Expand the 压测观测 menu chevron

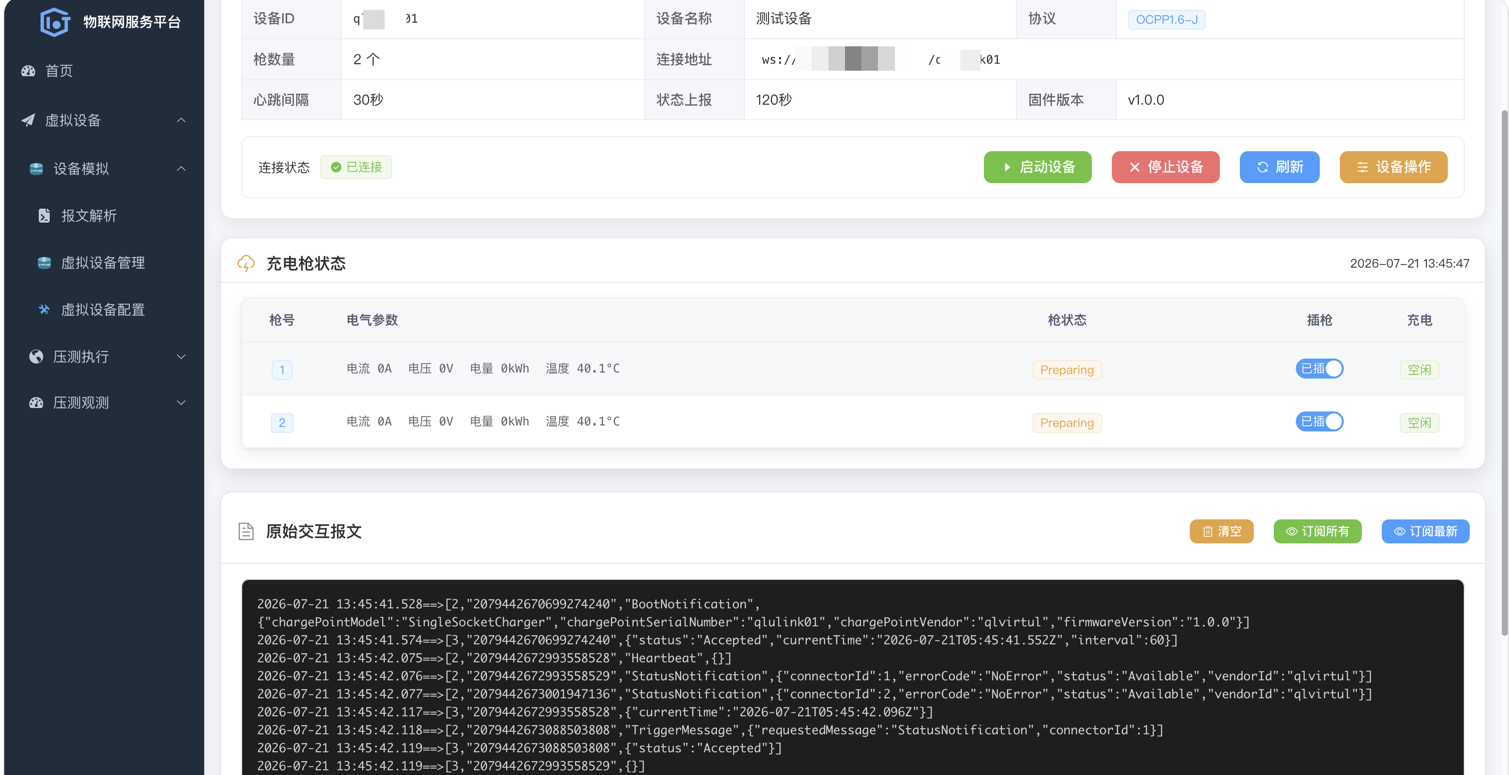click(181, 403)
